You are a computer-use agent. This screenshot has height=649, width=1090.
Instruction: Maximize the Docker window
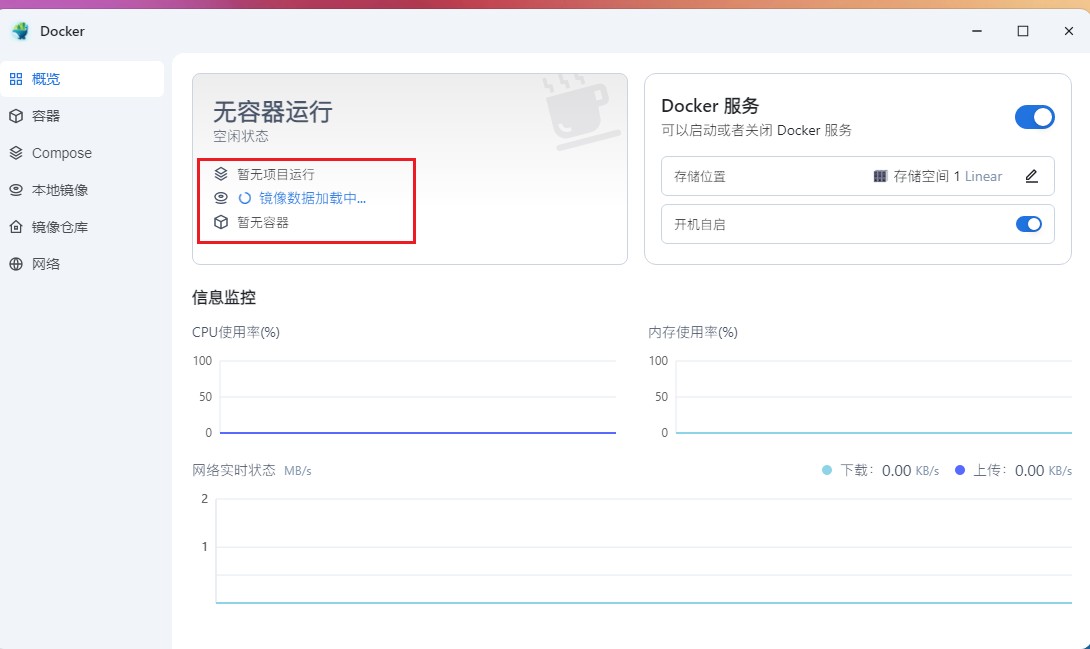pyautogui.click(x=1023, y=31)
